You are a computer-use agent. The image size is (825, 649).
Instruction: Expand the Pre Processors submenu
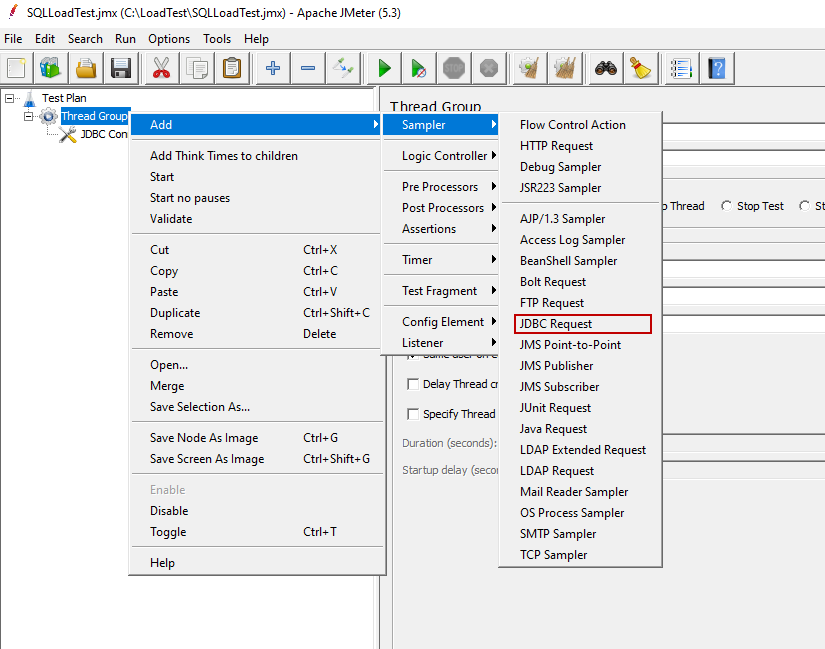pyautogui.click(x=440, y=187)
